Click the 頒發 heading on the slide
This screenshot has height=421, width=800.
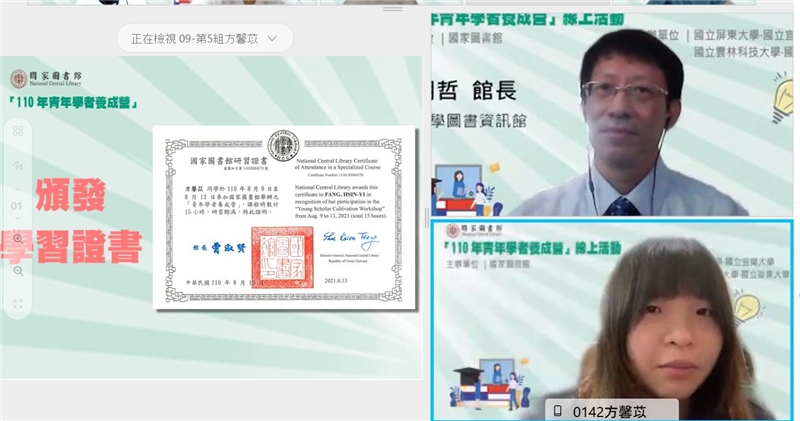[x=70, y=195]
